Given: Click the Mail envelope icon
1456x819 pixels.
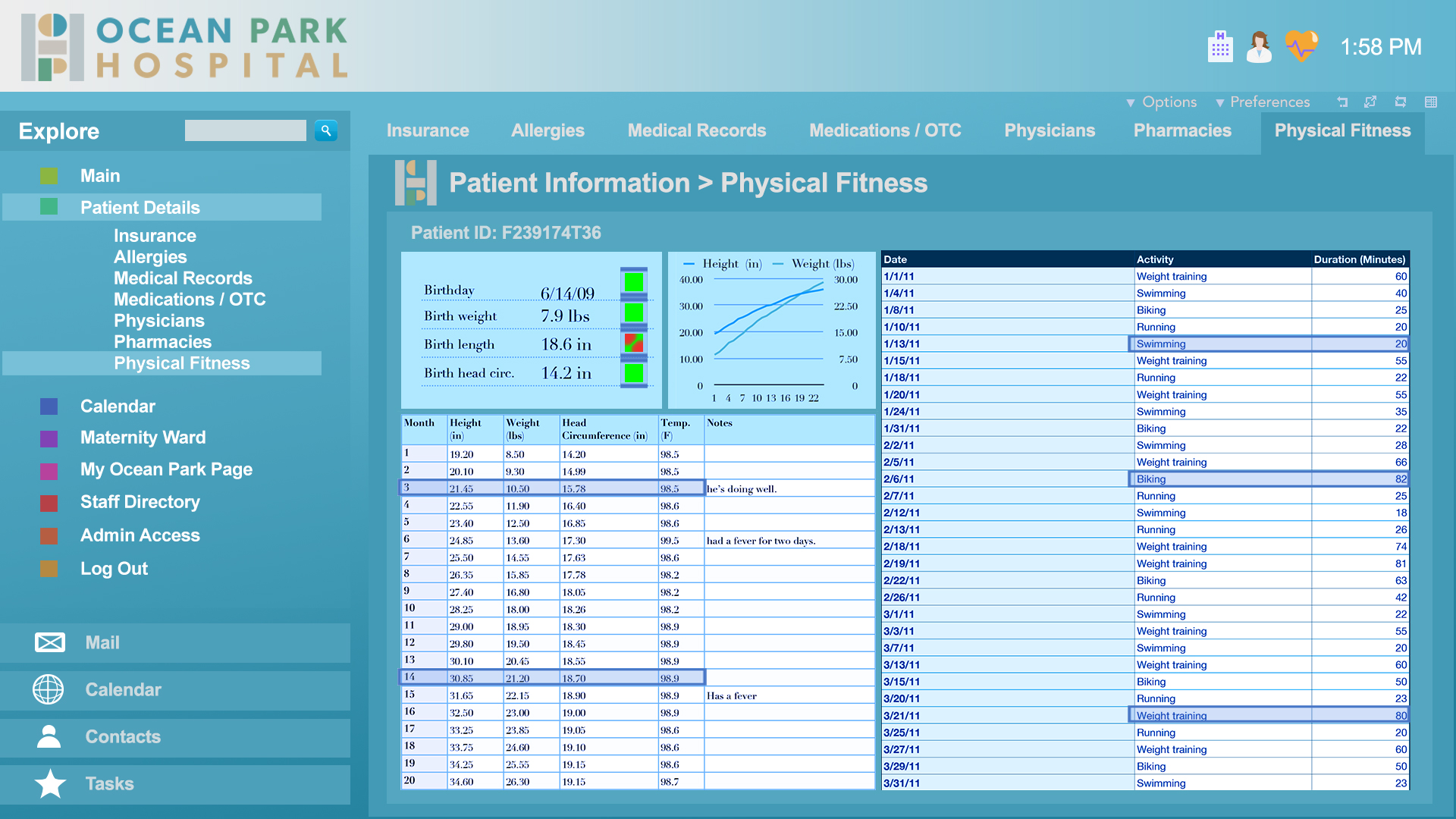Looking at the screenshot, I should pyautogui.click(x=50, y=643).
